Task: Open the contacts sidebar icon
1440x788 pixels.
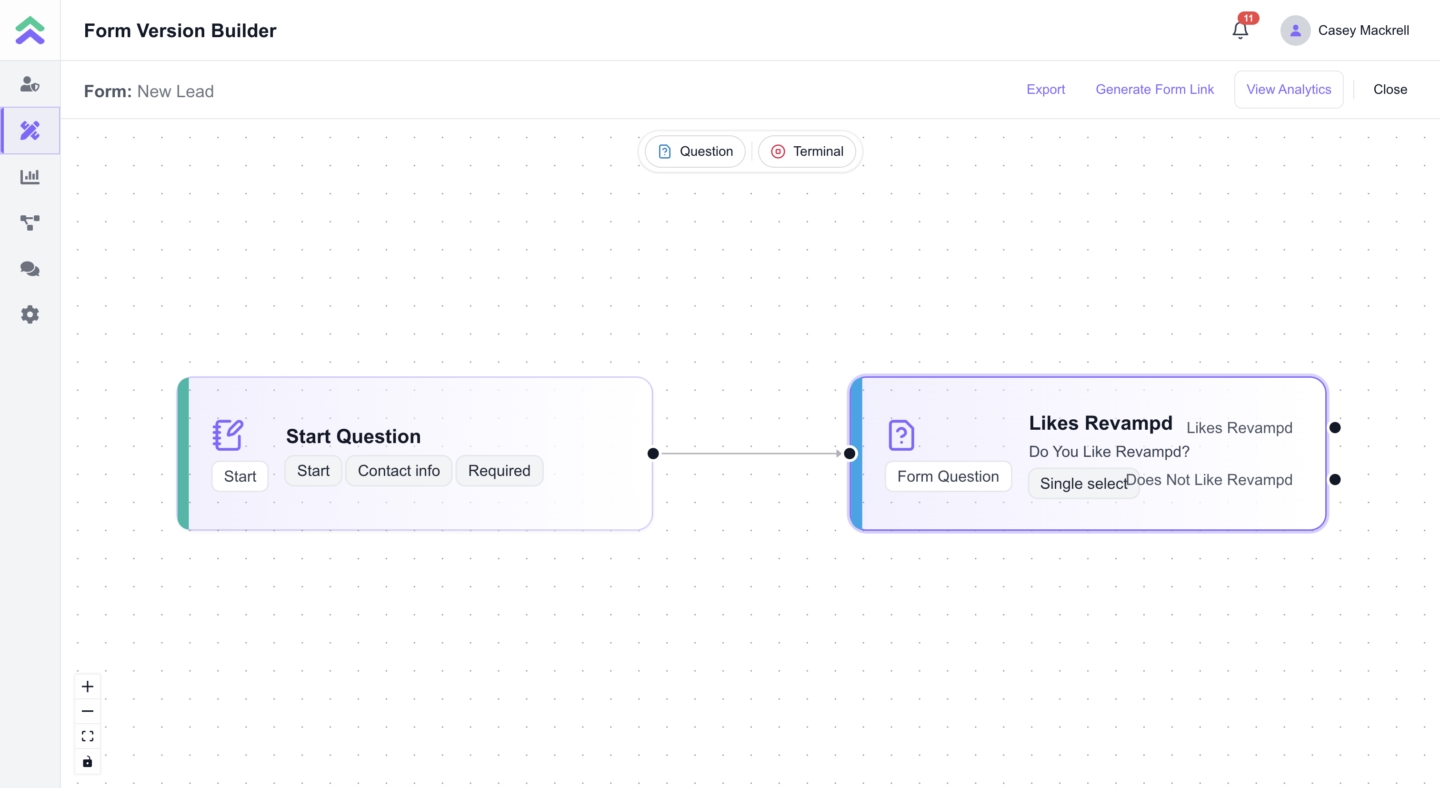Action: click(30, 85)
